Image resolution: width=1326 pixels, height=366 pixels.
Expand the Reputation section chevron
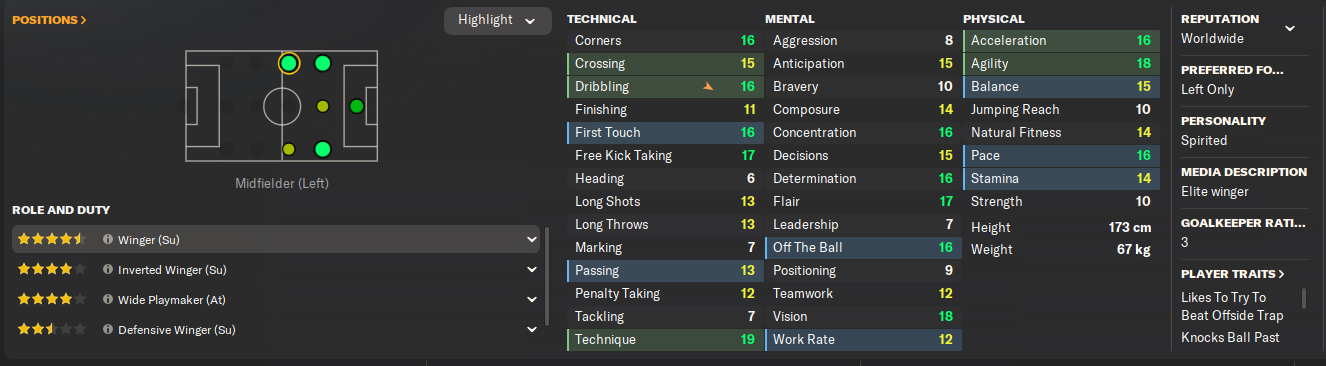[1290, 28]
